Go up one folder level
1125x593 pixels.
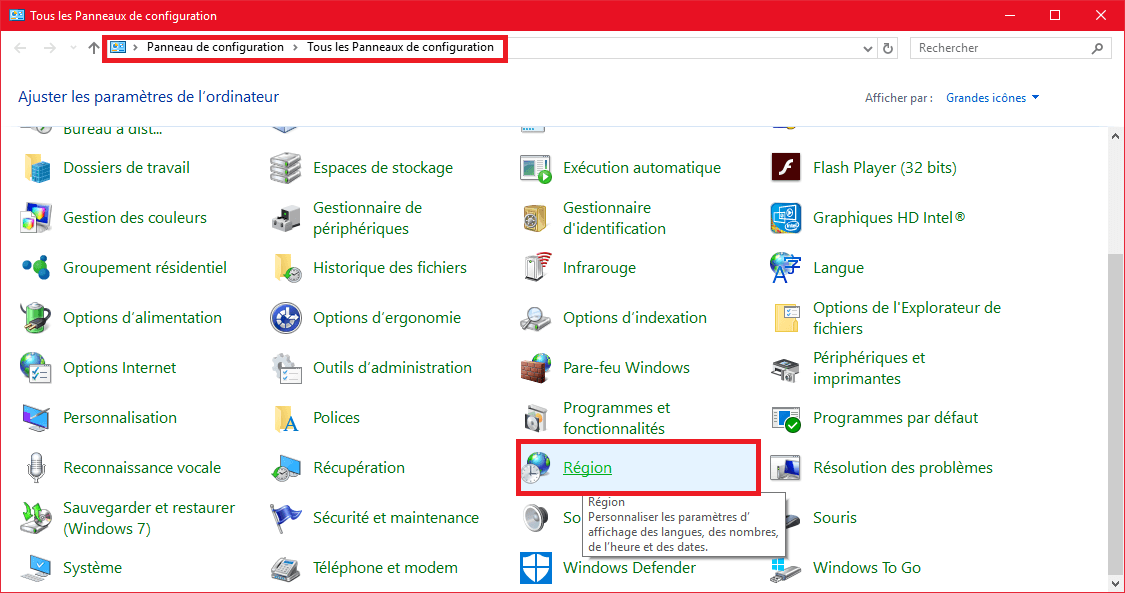[x=93, y=48]
